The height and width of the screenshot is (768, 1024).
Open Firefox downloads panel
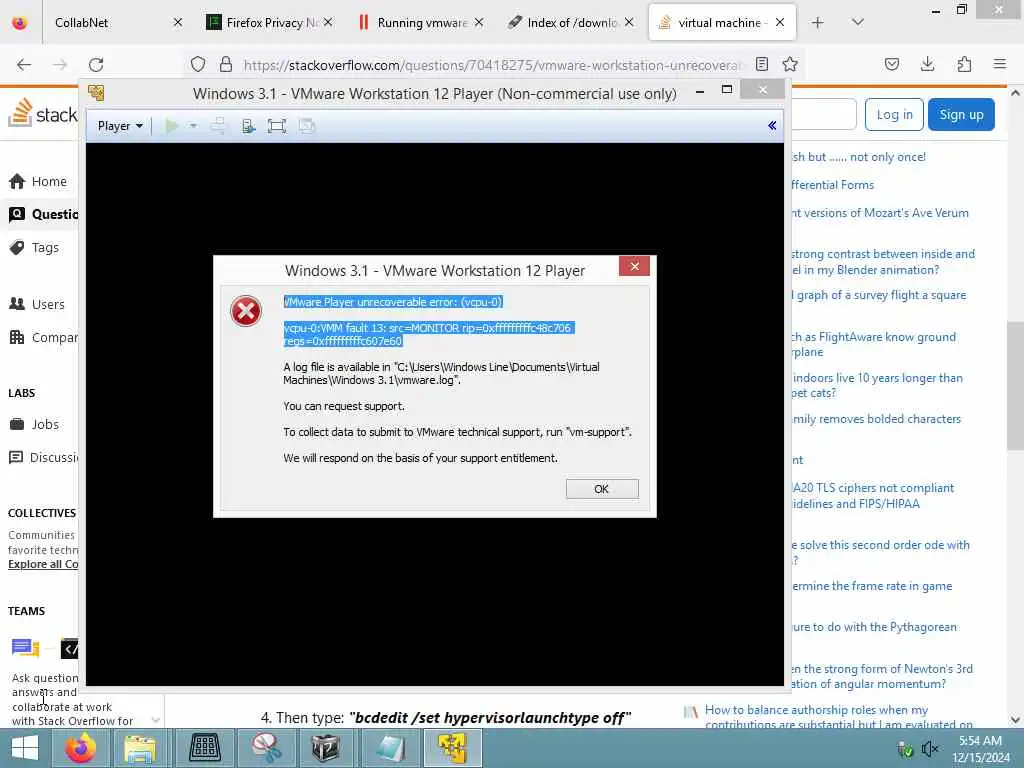pyautogui.click(x=927, y=64)
